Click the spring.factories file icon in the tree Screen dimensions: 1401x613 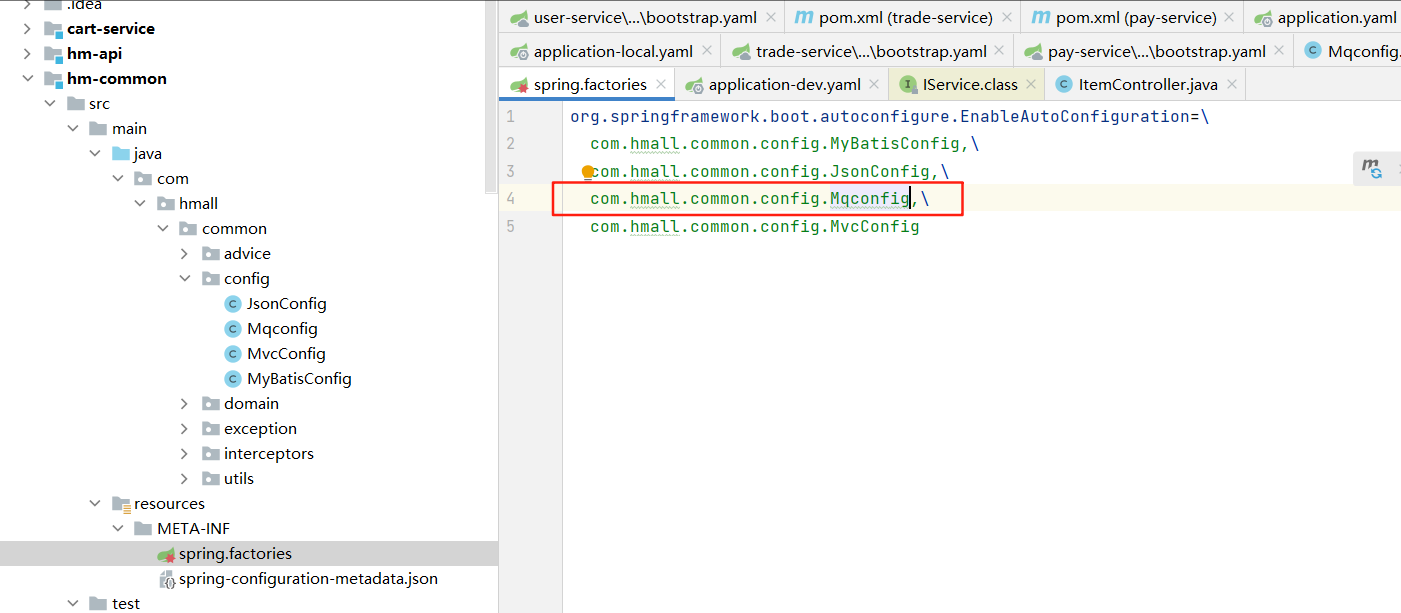pyautogui.click(x=167, y=554)
